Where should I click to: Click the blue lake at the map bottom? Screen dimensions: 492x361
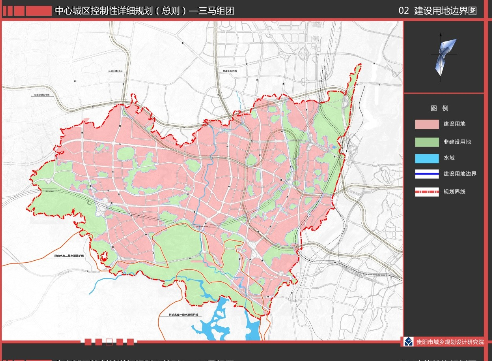point(228,321)
